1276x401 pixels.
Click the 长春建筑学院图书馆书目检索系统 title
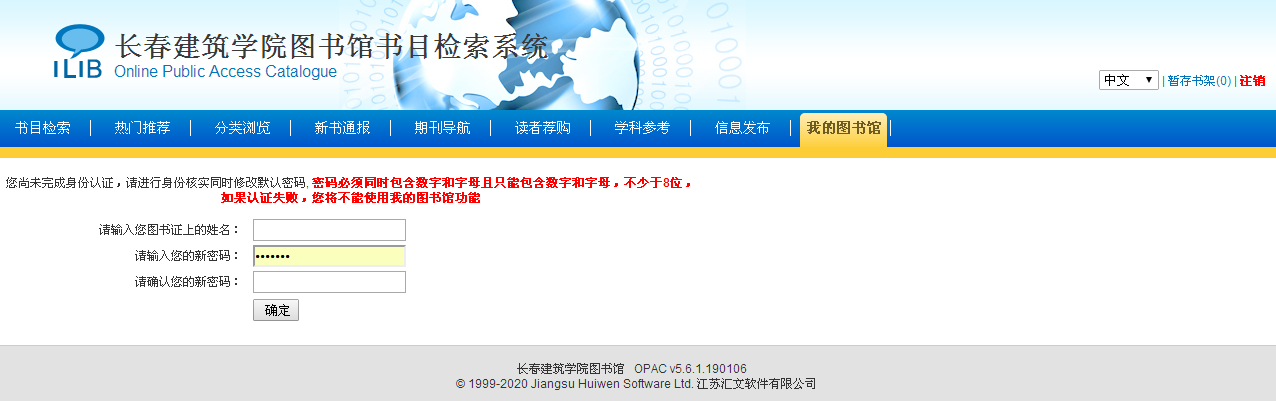332,46
